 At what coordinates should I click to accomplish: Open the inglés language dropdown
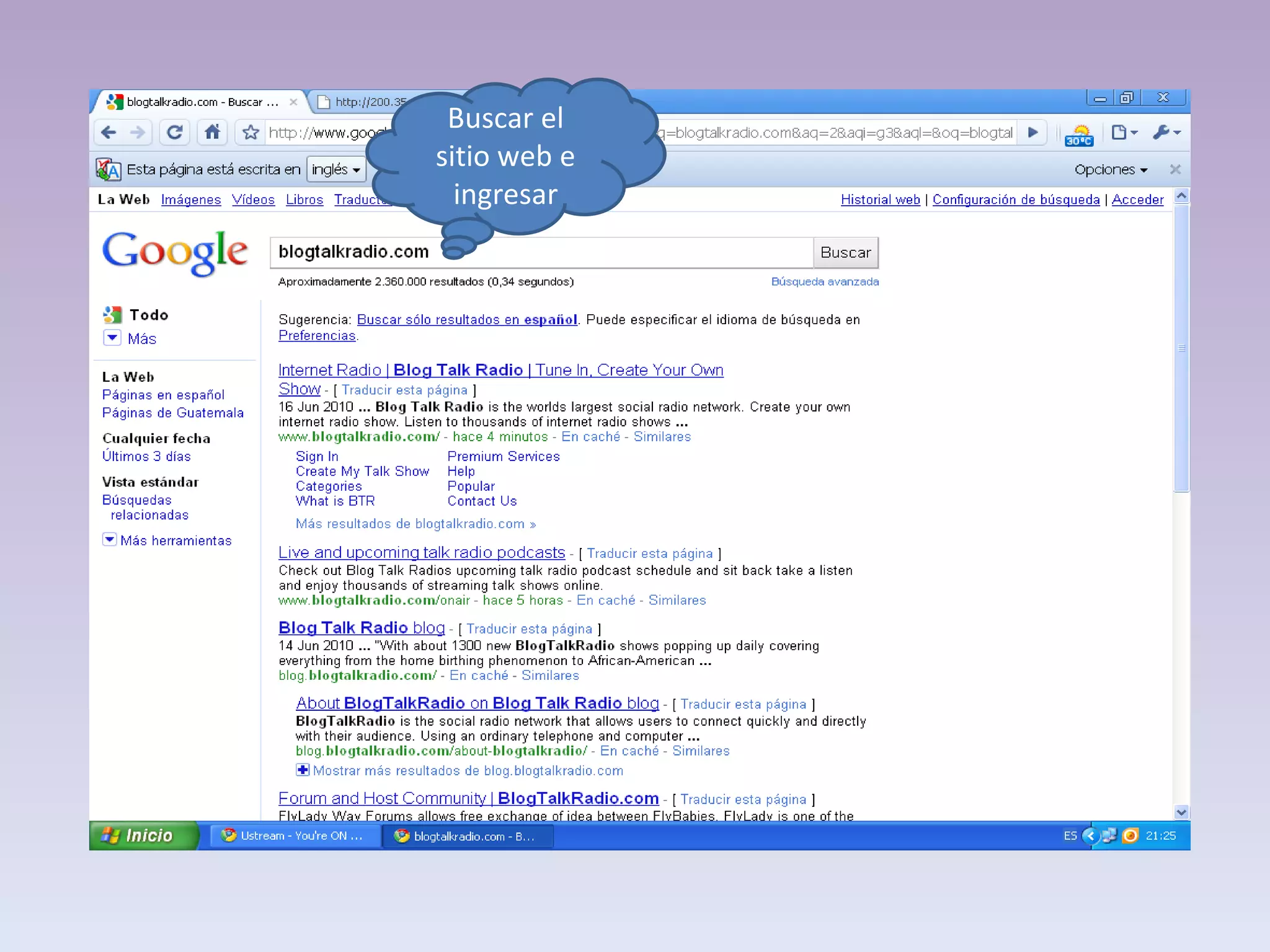coord(335,169)
